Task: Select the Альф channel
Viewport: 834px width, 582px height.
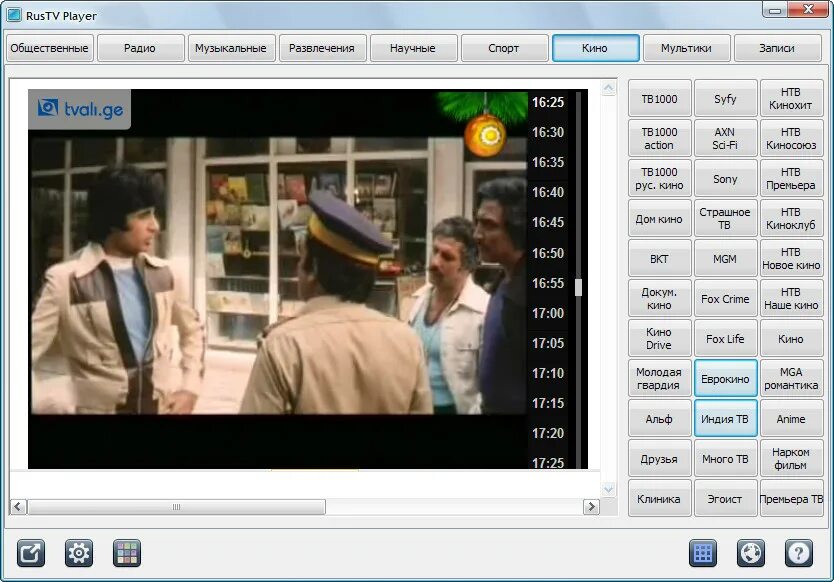Action: (660, 419)
